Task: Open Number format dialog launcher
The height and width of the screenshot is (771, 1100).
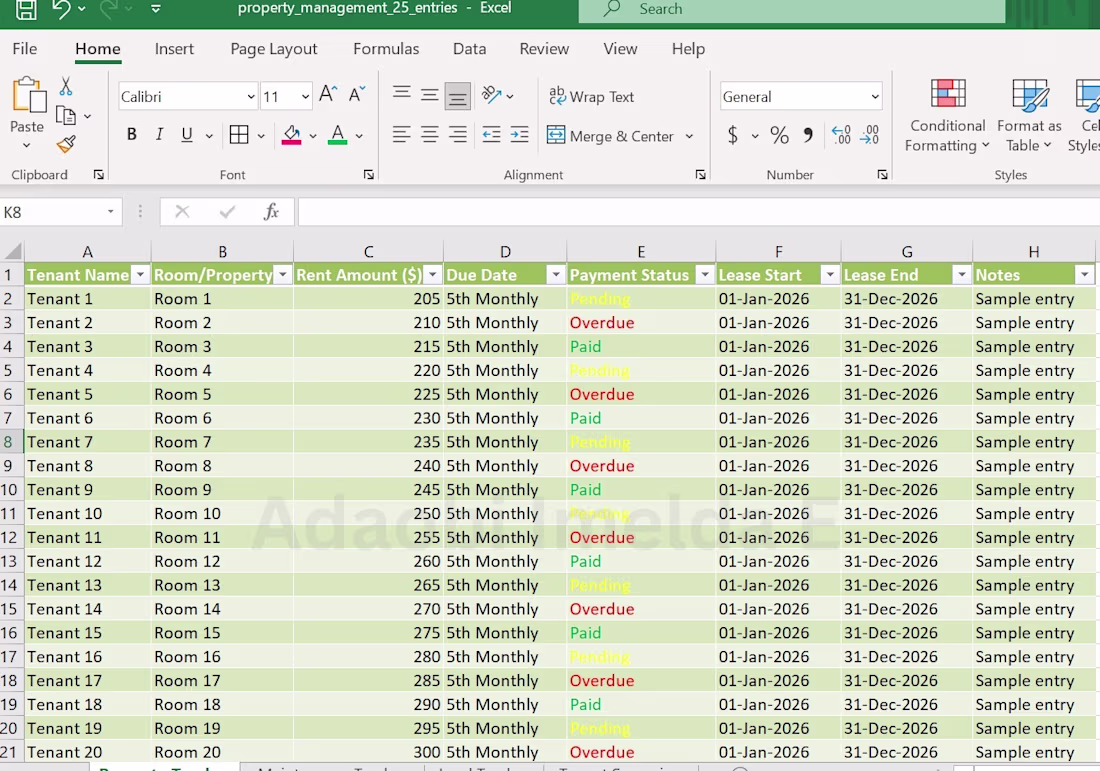Action: pyautogui.click(x=882, y=175)
